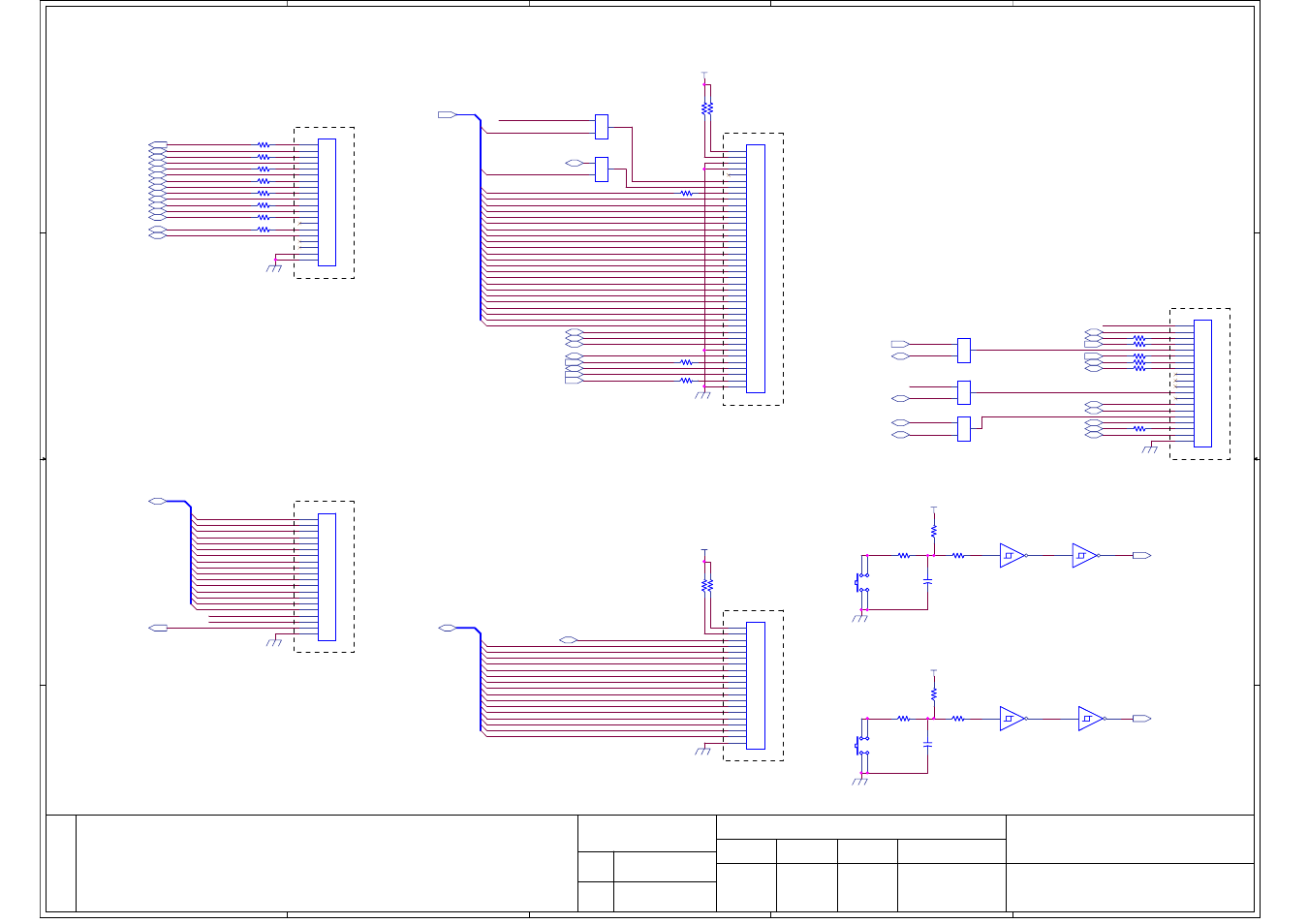The image size is (1308, 924).
Task: Click the second Schmitt inverter in upper circuit
Action: pyautogui.click(x=1085, y=556)
